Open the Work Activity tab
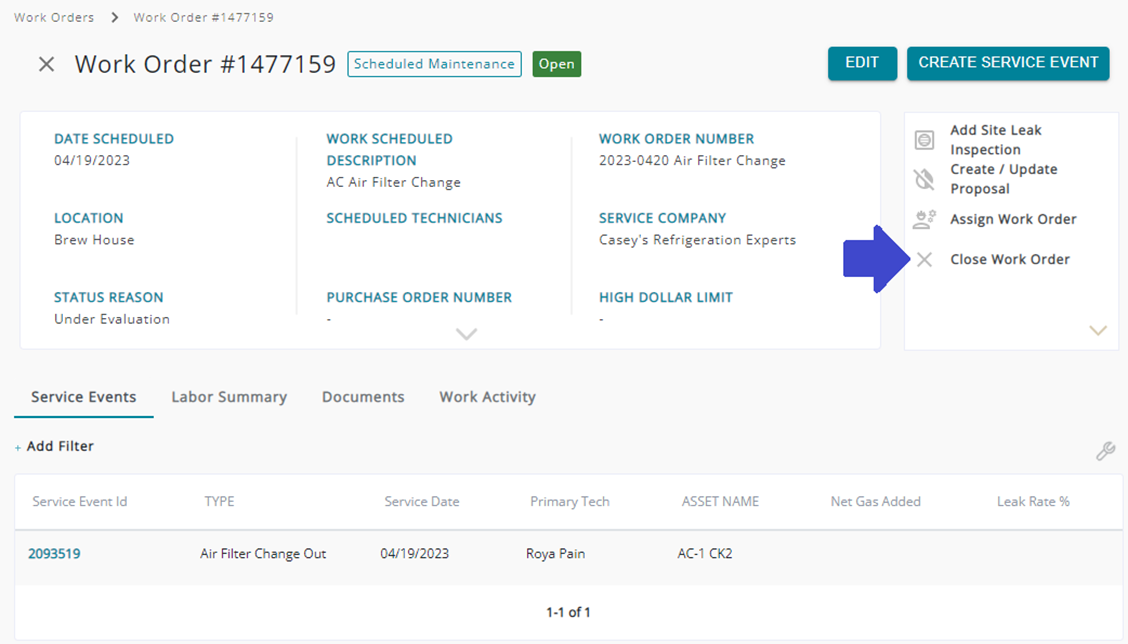 [488, 397]
